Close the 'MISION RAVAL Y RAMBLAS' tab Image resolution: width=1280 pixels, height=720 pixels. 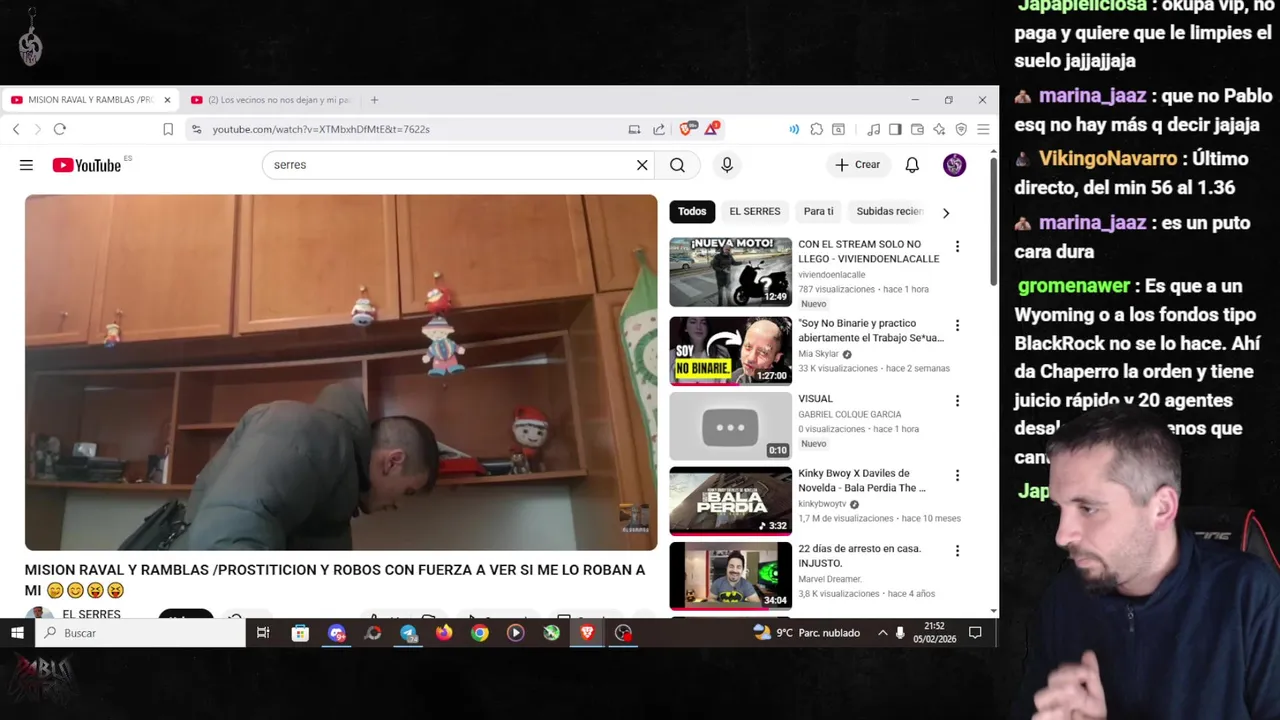(167, 100)
